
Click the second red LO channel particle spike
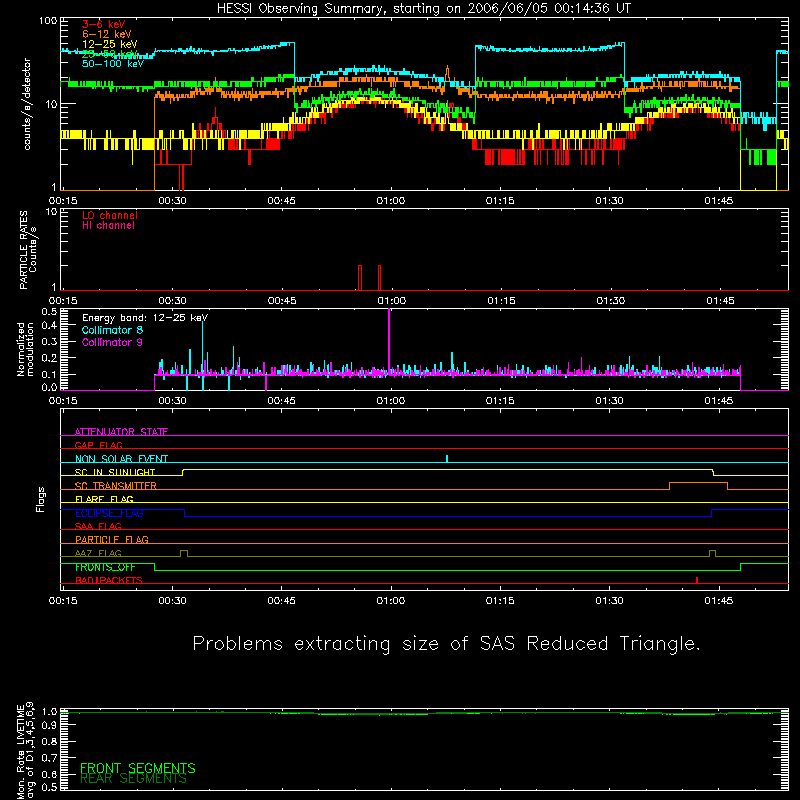[x=379, y=278]
